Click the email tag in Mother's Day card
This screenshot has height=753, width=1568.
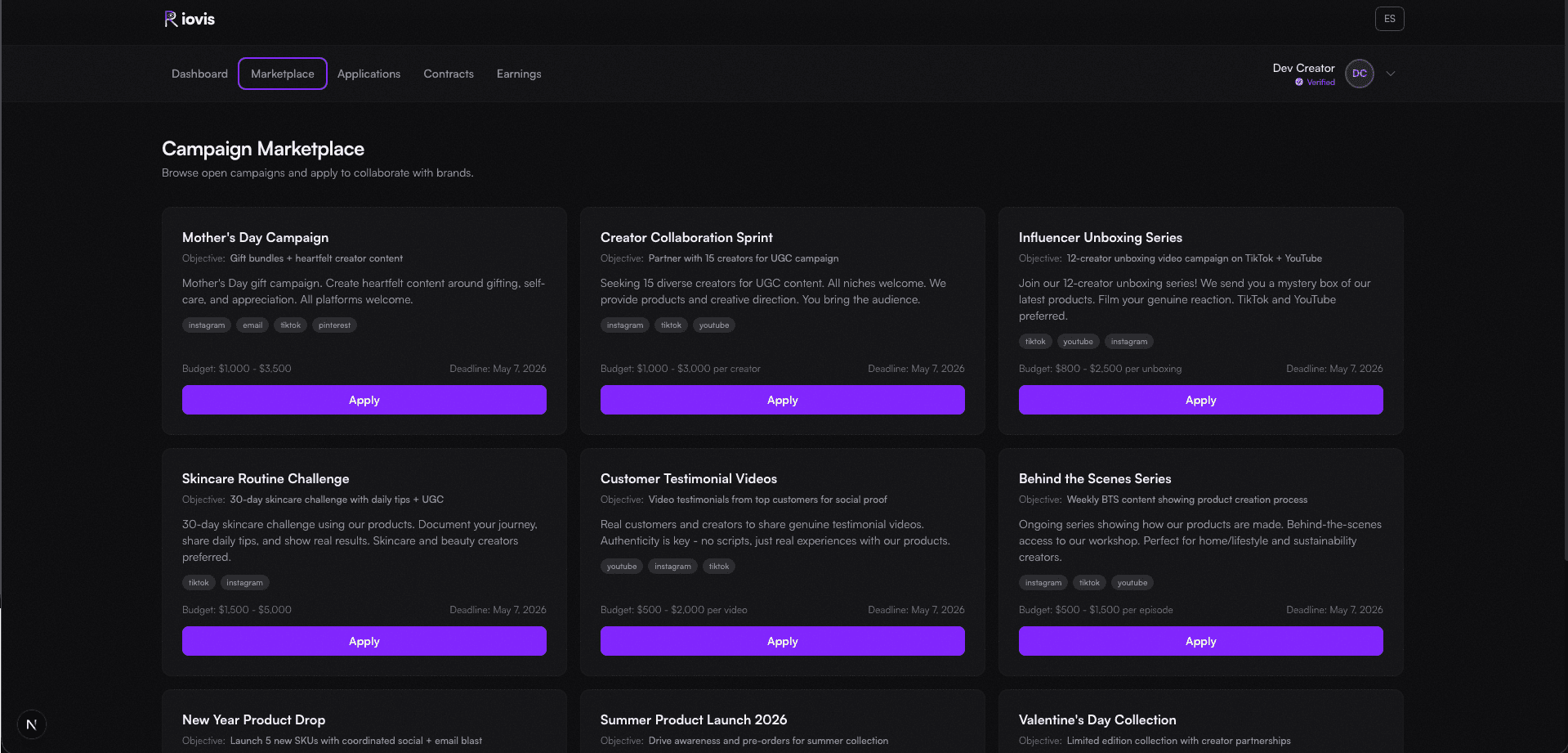(252, 325)
